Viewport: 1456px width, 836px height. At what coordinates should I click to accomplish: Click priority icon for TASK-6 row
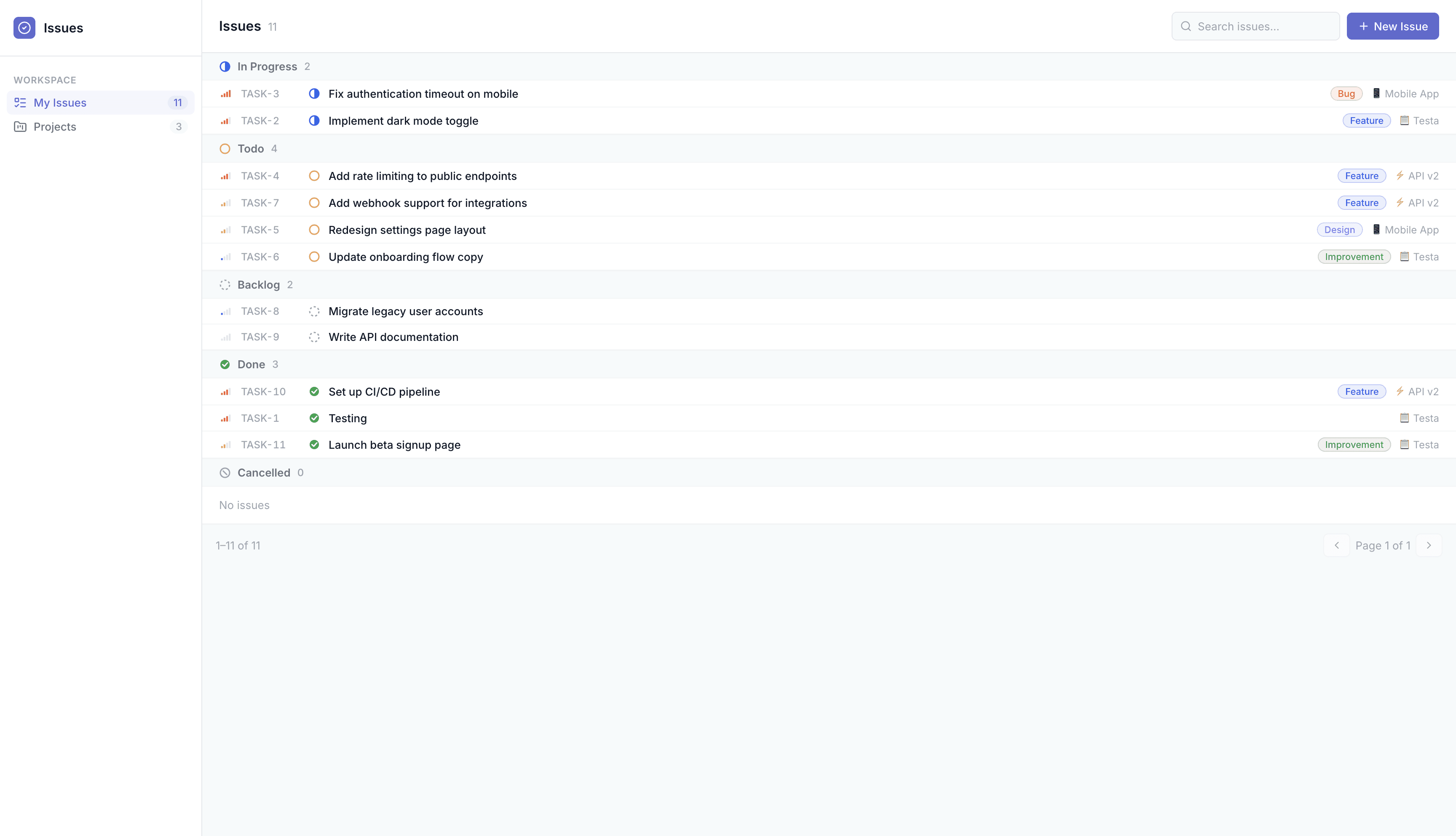(x=225, y=257)
